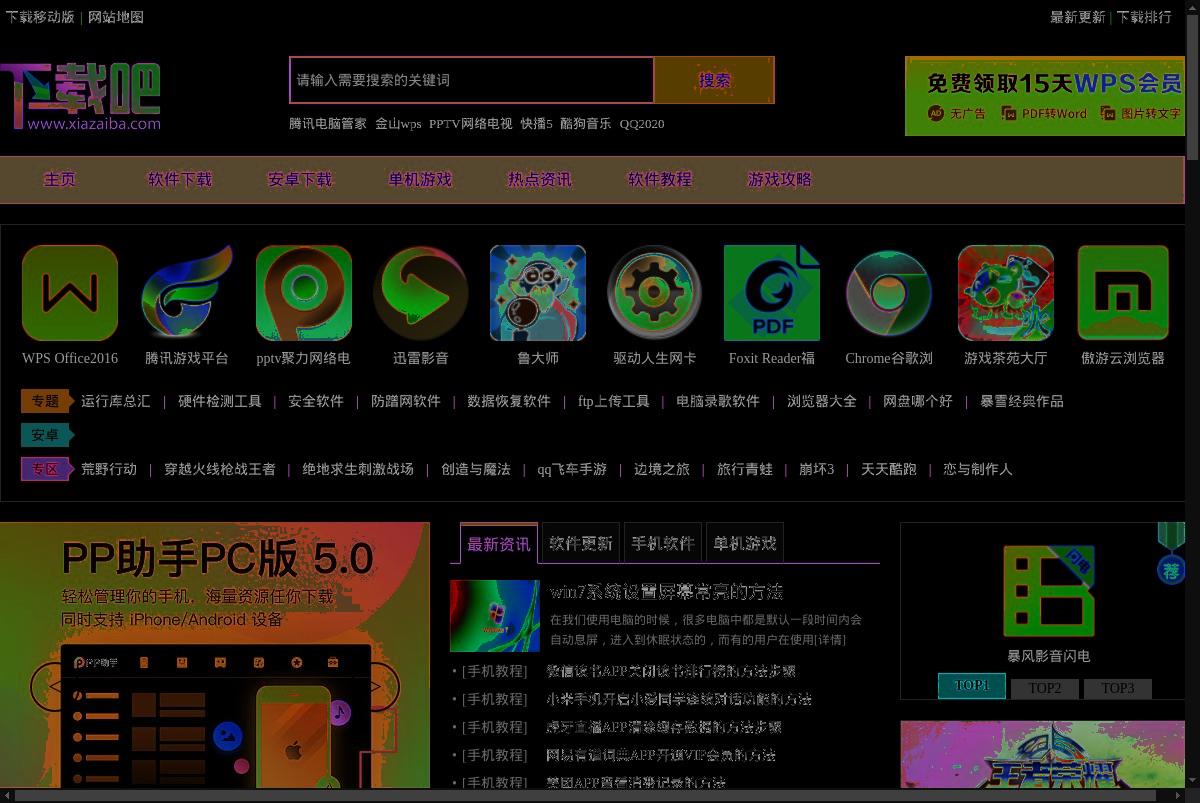Click the 专区 category label

(46, 469)
